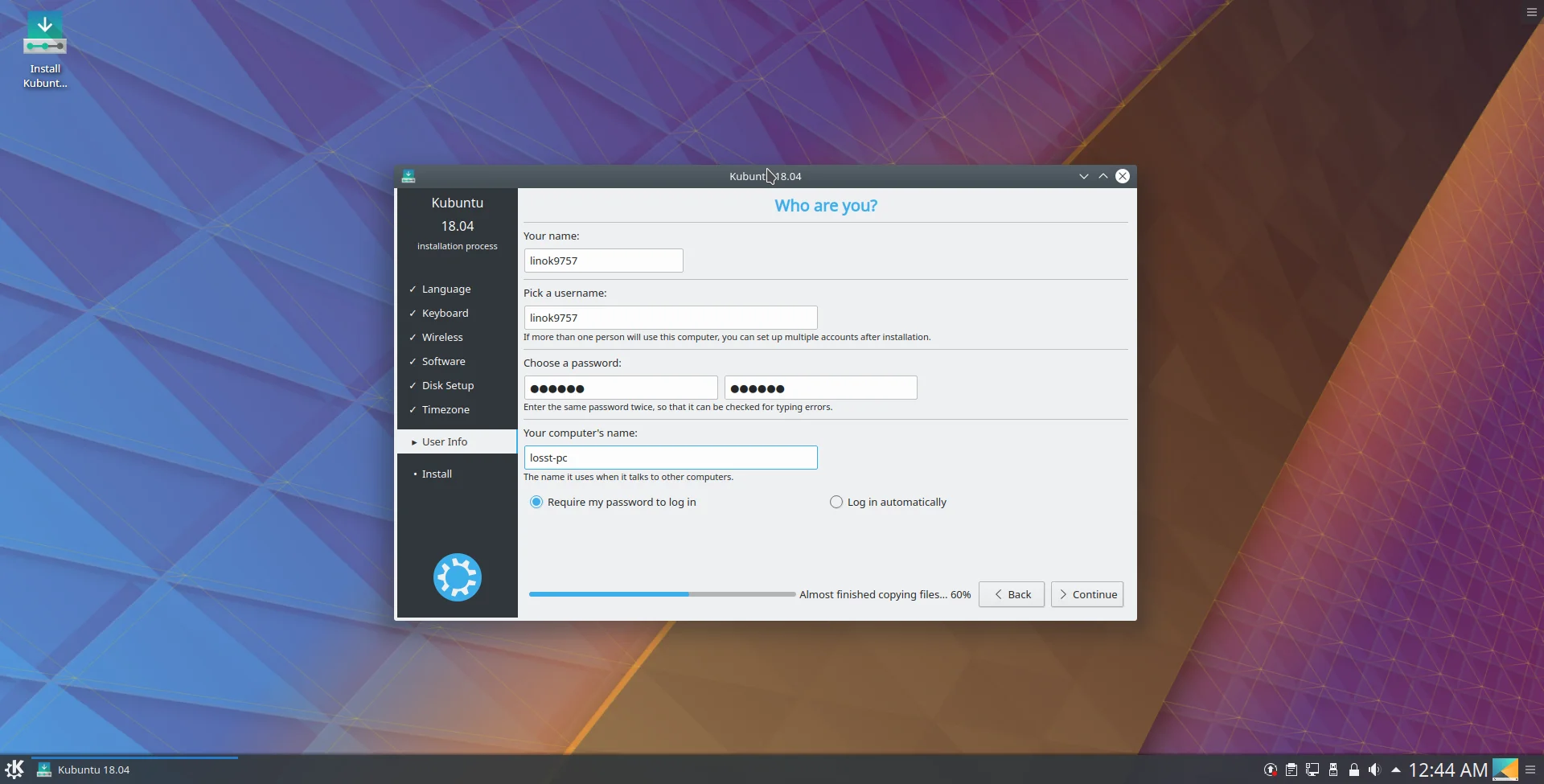1544x784 pixels.
Task: Click the Kubuntu gear logo in the sidebar
Action: pos(458,577)
